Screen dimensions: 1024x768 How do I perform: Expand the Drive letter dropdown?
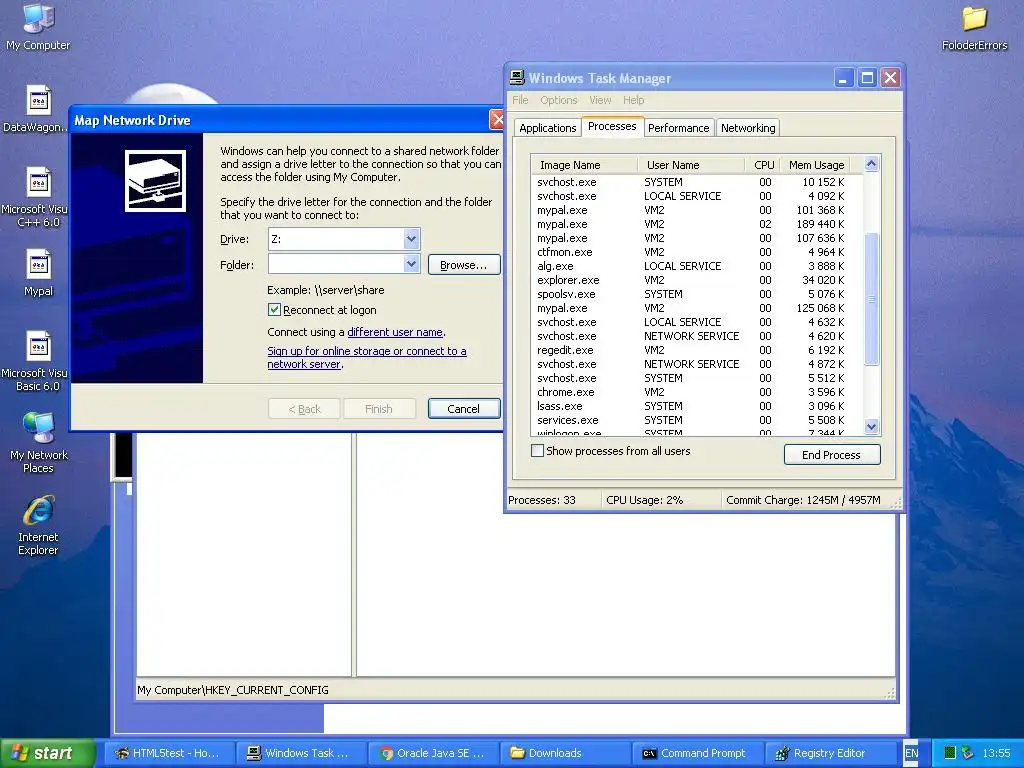point(411,239)
